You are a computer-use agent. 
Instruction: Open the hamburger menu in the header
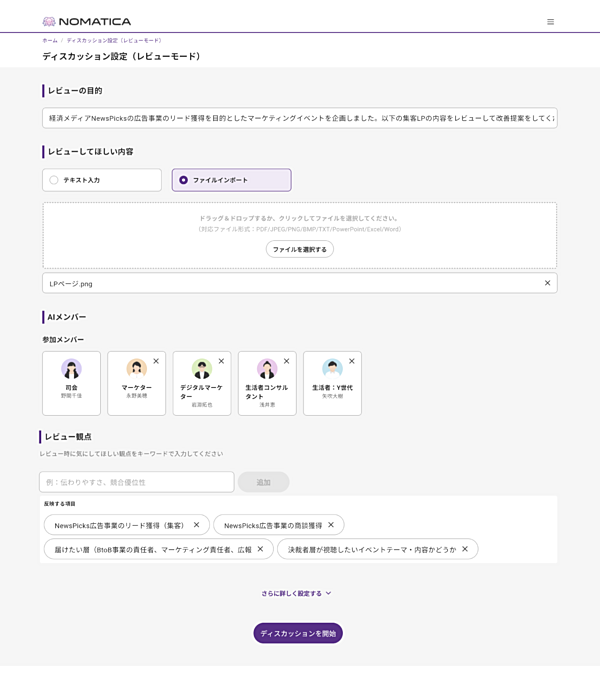click(550, 21)
